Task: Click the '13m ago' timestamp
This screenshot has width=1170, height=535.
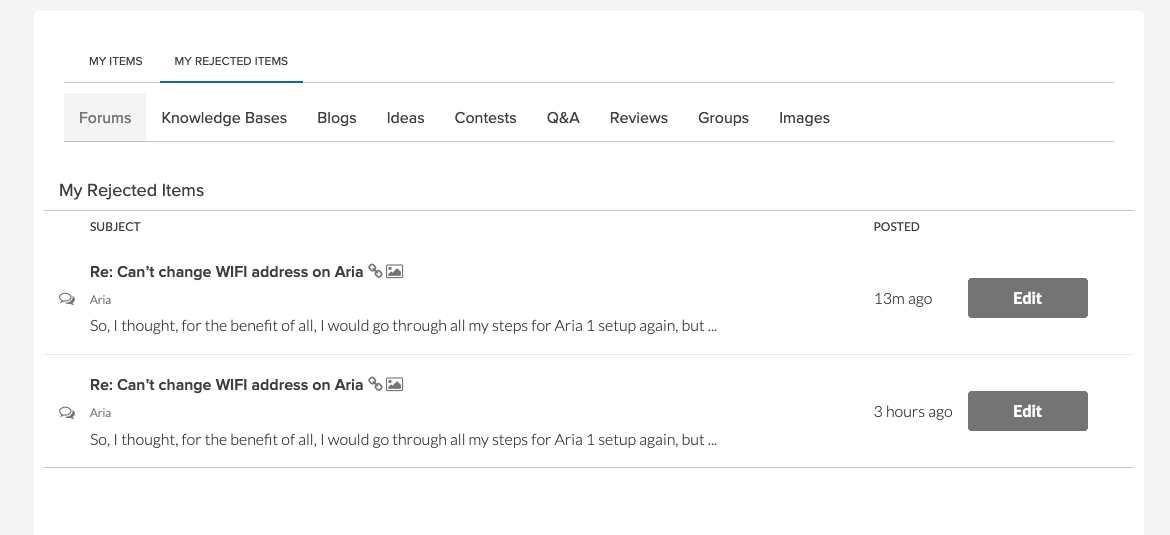Action: point(903,299)
